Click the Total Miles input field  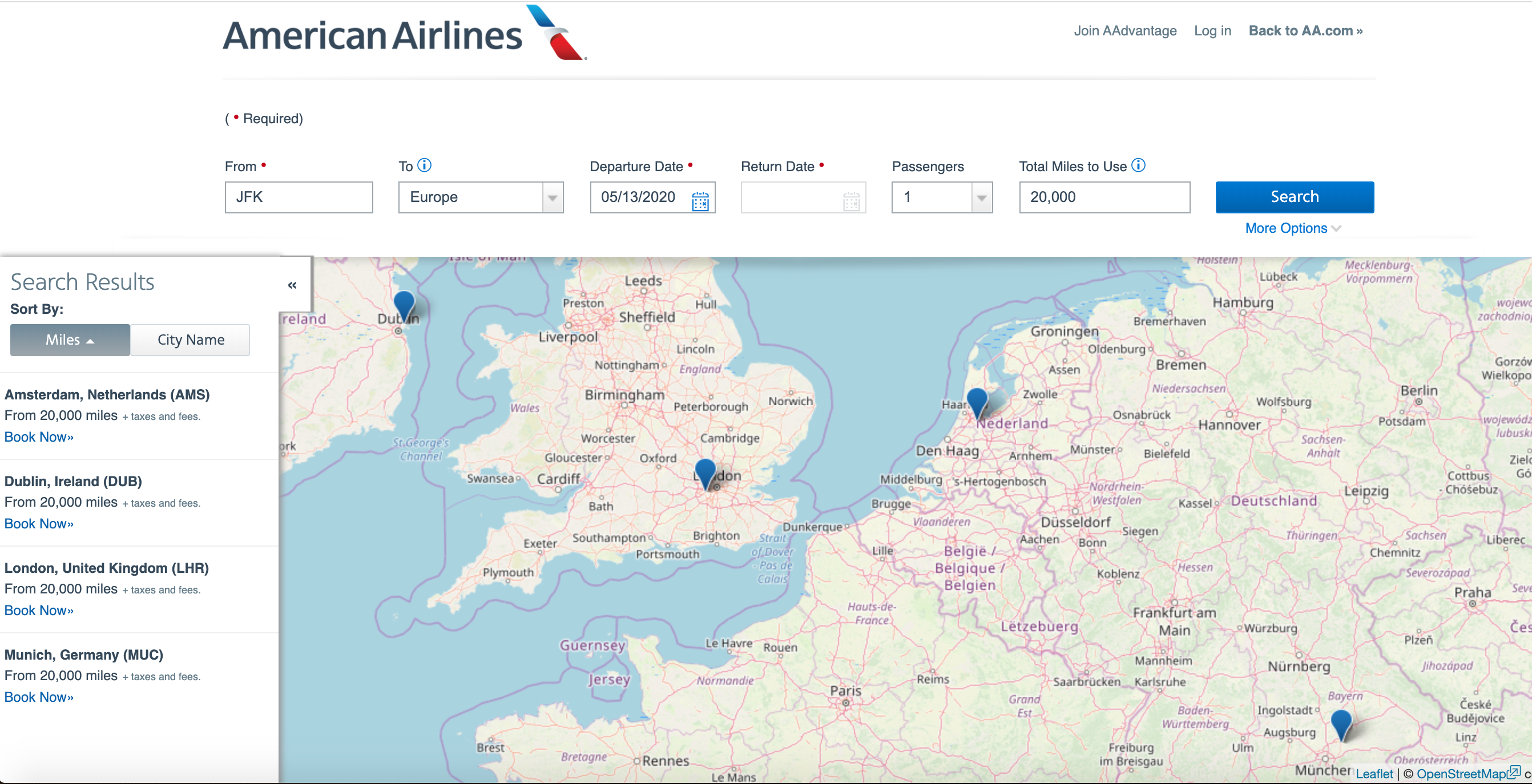tap(1104, 197)
